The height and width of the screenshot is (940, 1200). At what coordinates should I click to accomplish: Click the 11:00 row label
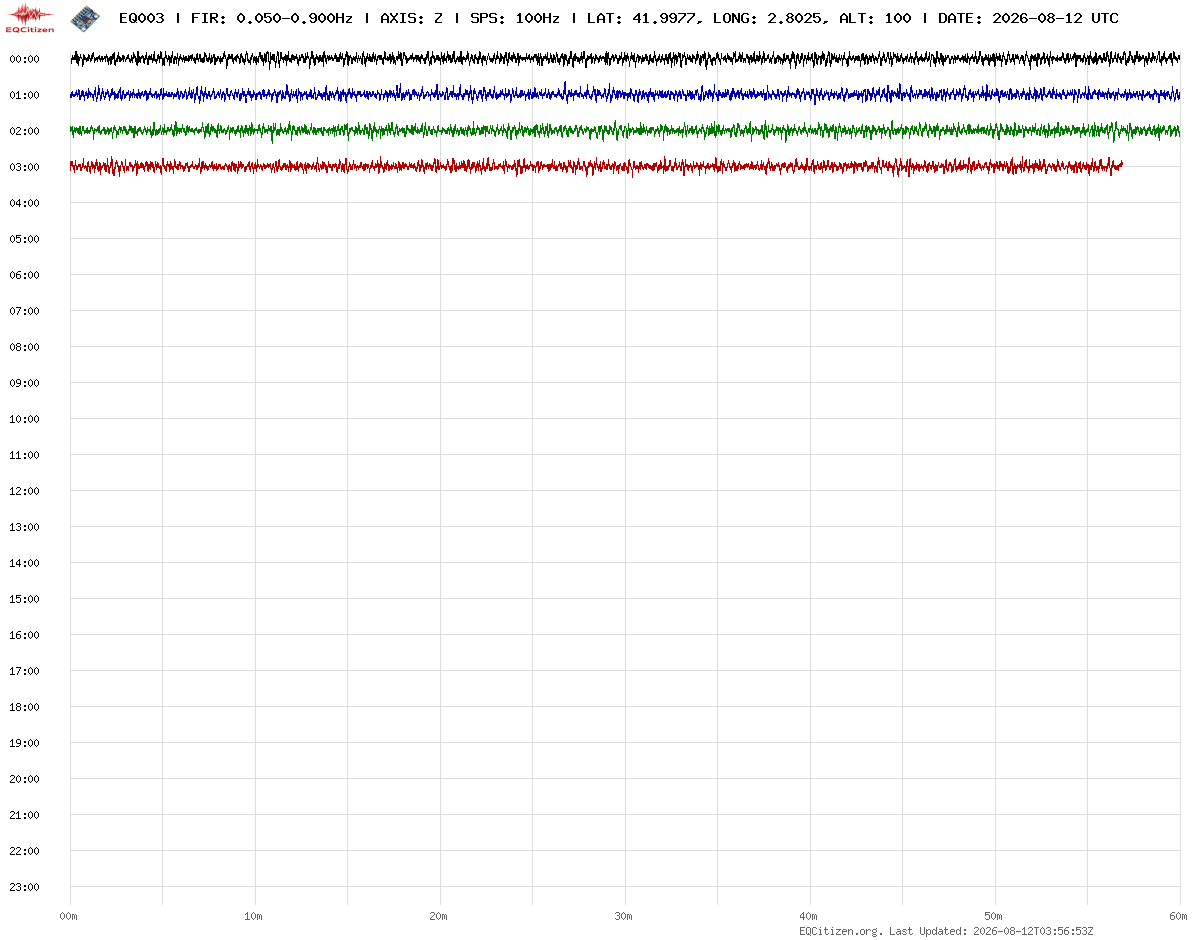pyautogui.click(x=24, y=455)
